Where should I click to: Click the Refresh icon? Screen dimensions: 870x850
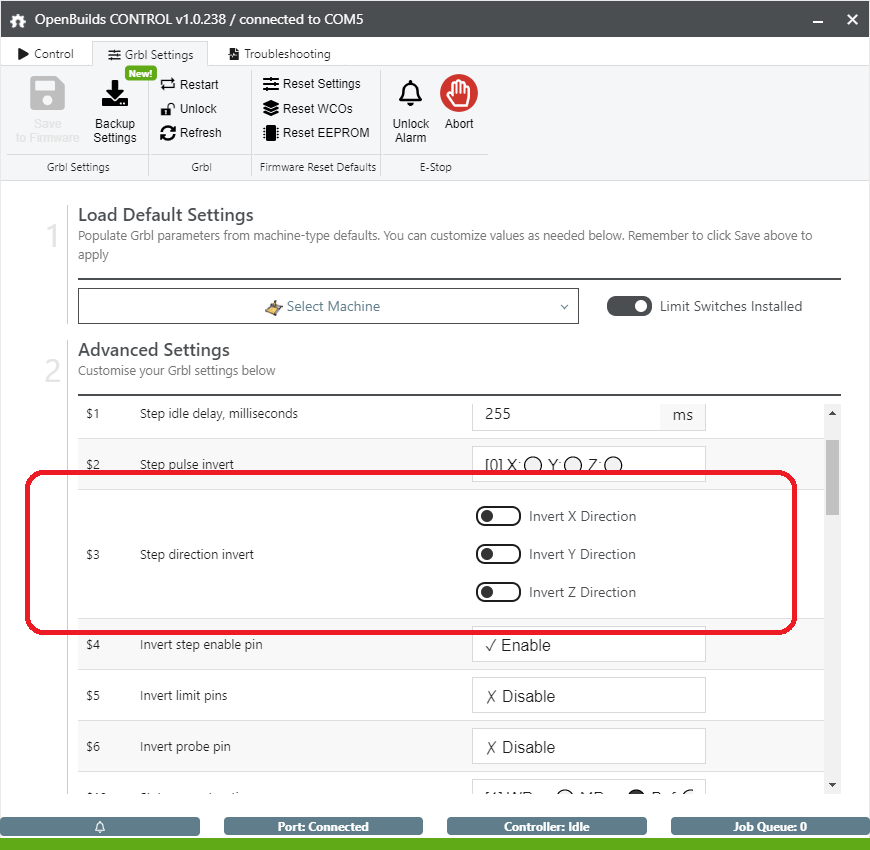168,133
